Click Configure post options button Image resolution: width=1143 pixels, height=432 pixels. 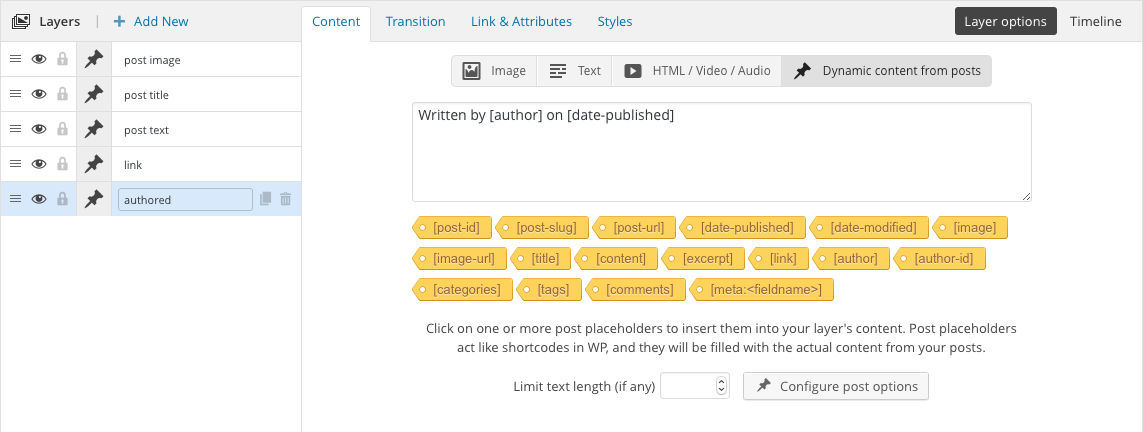tap(836, 386)
